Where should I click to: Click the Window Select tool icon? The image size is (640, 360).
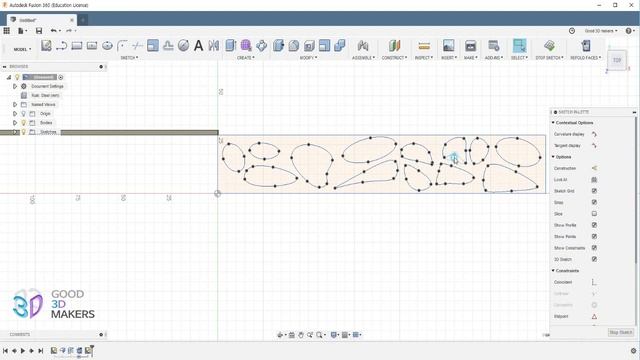(519, 46)
